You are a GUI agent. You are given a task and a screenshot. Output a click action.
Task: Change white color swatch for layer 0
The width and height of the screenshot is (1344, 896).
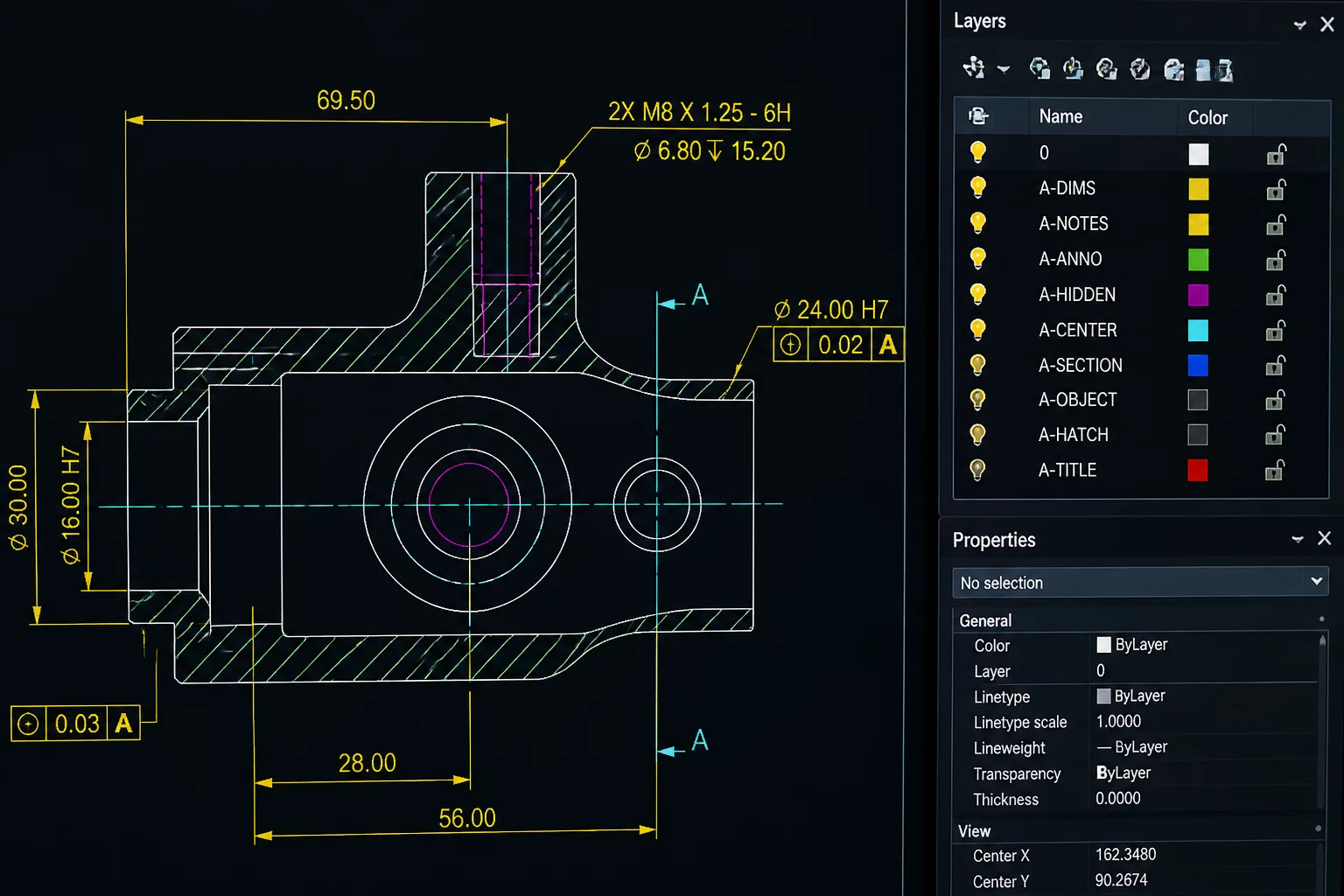click(1199, 154)
